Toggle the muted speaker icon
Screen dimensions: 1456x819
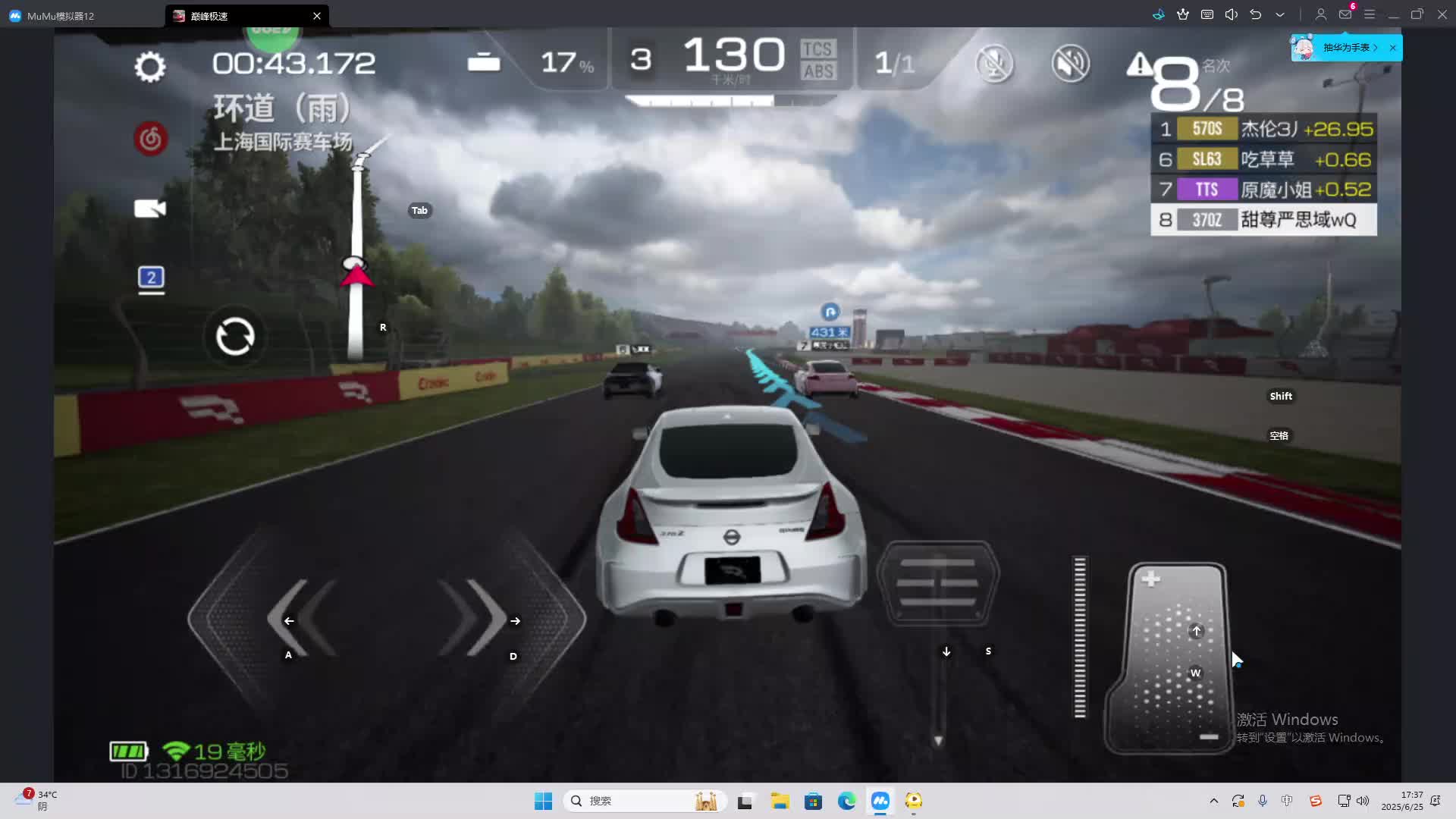(x=1070, y=64)
